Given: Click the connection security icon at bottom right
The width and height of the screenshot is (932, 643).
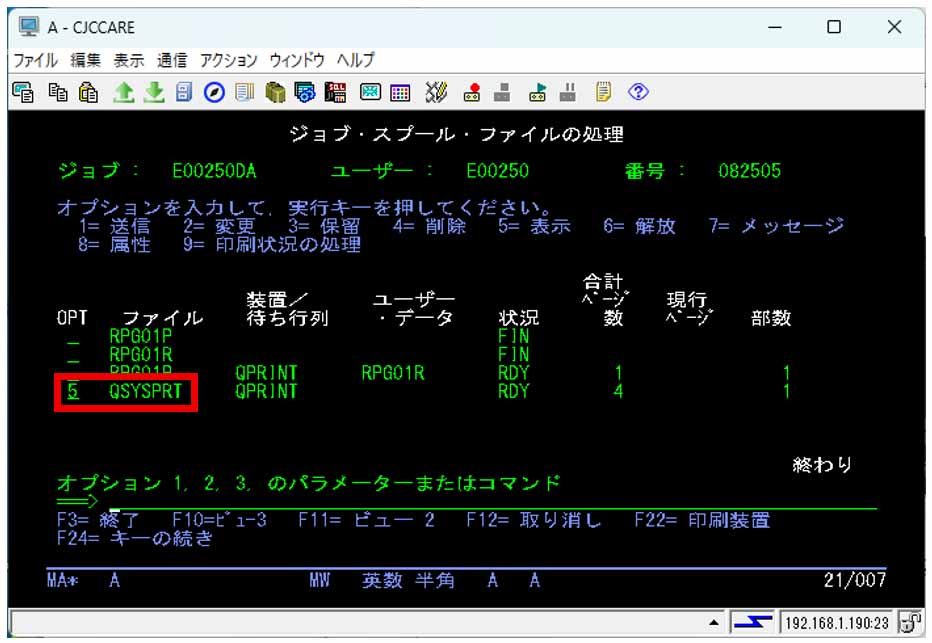Looking at the screenshot, I should 910,622.
